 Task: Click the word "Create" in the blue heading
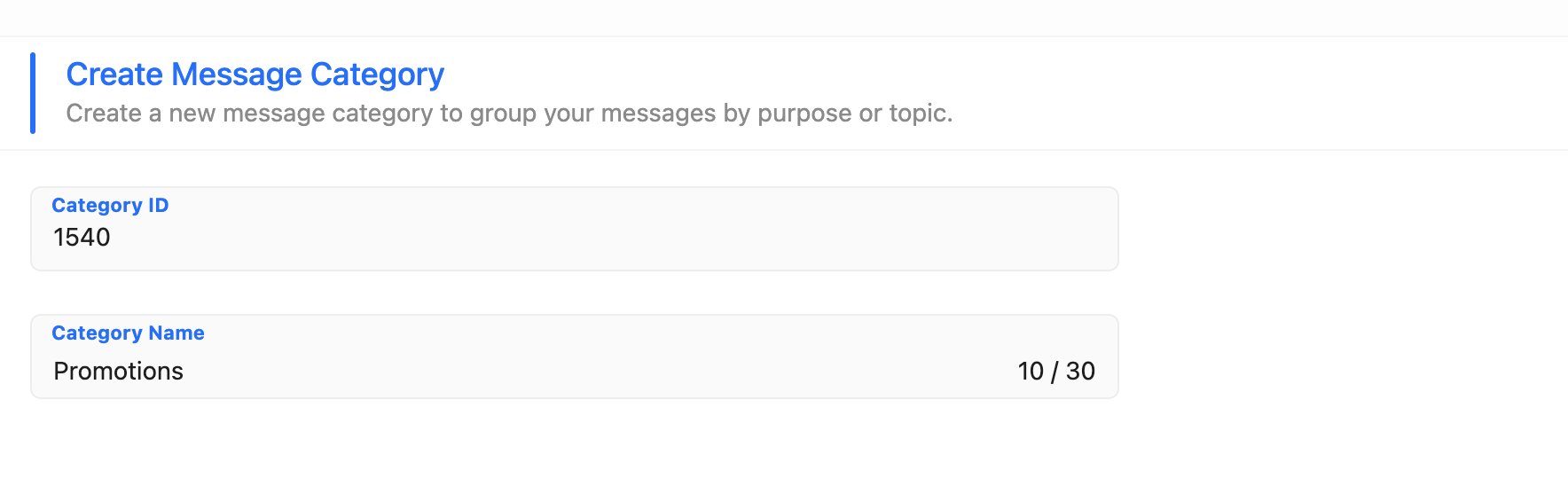114,74
